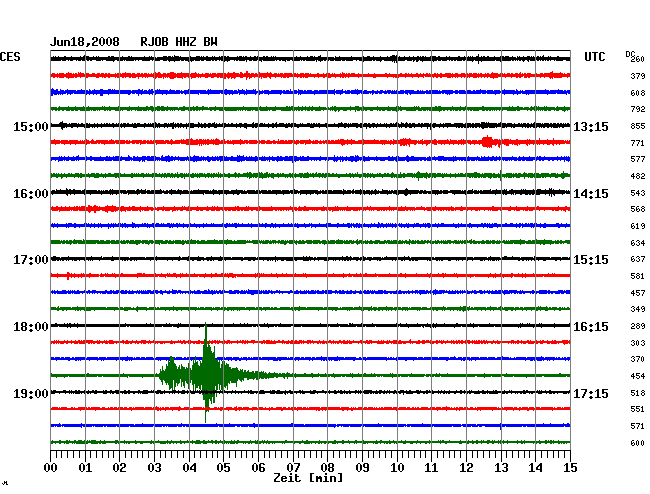Select the 19:00 local time label

[31, 393]
